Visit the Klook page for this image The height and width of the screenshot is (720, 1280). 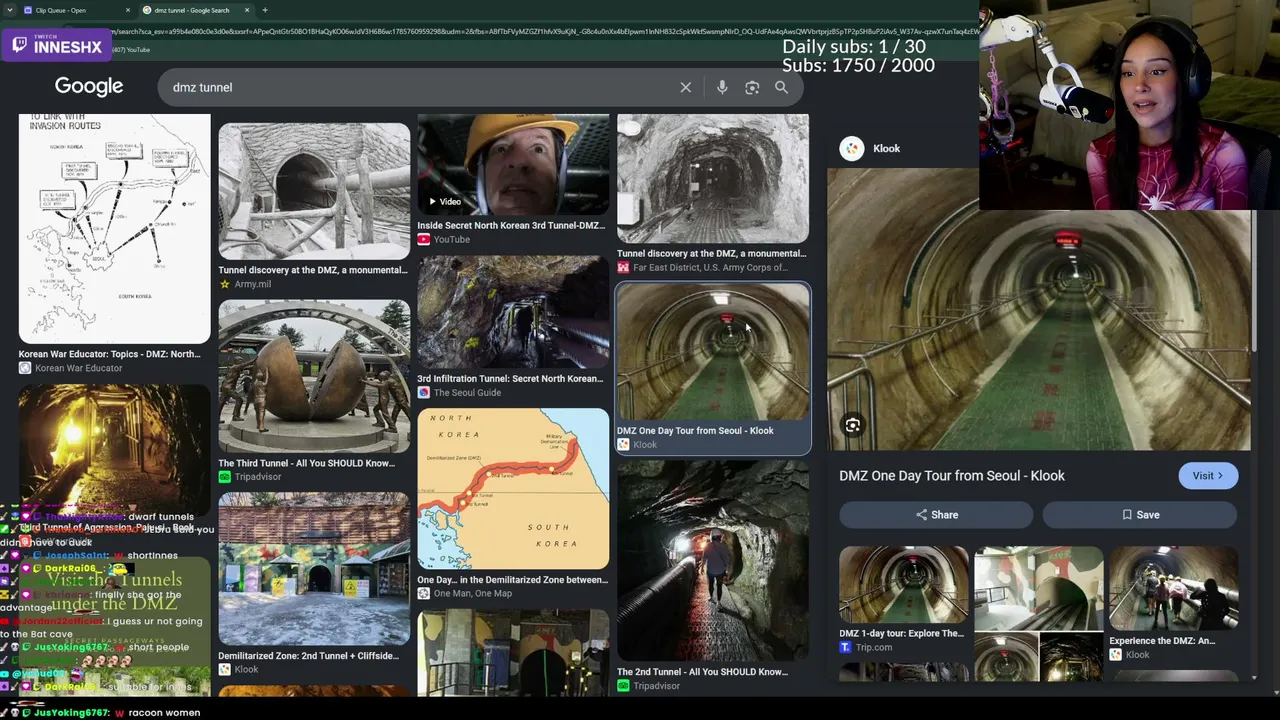pos(1208,476)
